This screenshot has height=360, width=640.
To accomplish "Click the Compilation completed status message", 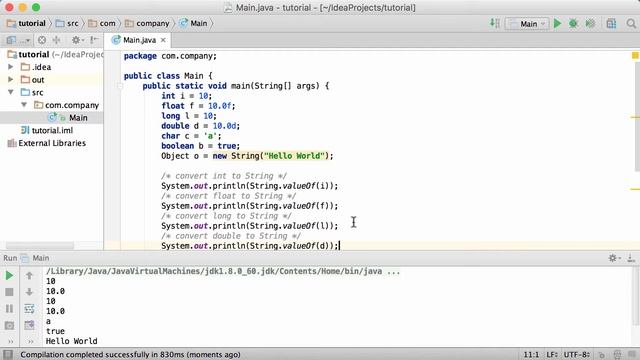I will (x=131, y=355).
